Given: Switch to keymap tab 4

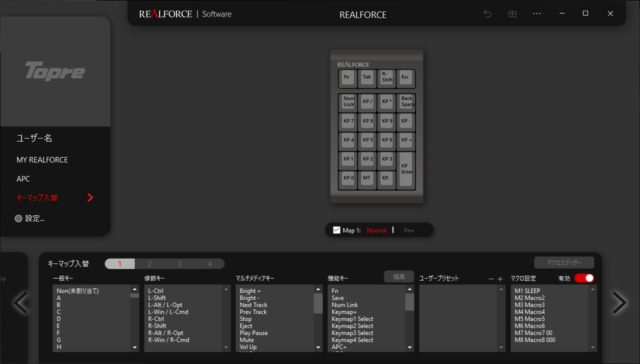Looking at the screenshot, I should 209,264.
